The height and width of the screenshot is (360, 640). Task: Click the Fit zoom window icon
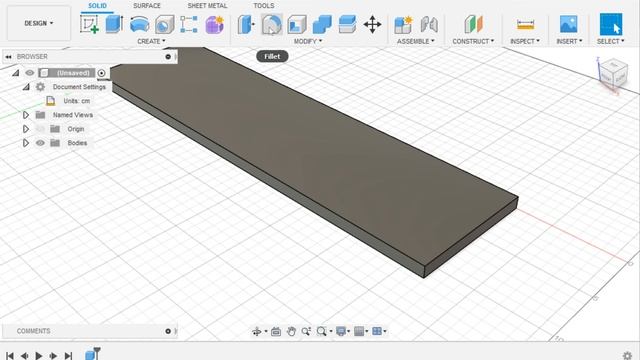point(322,331)
